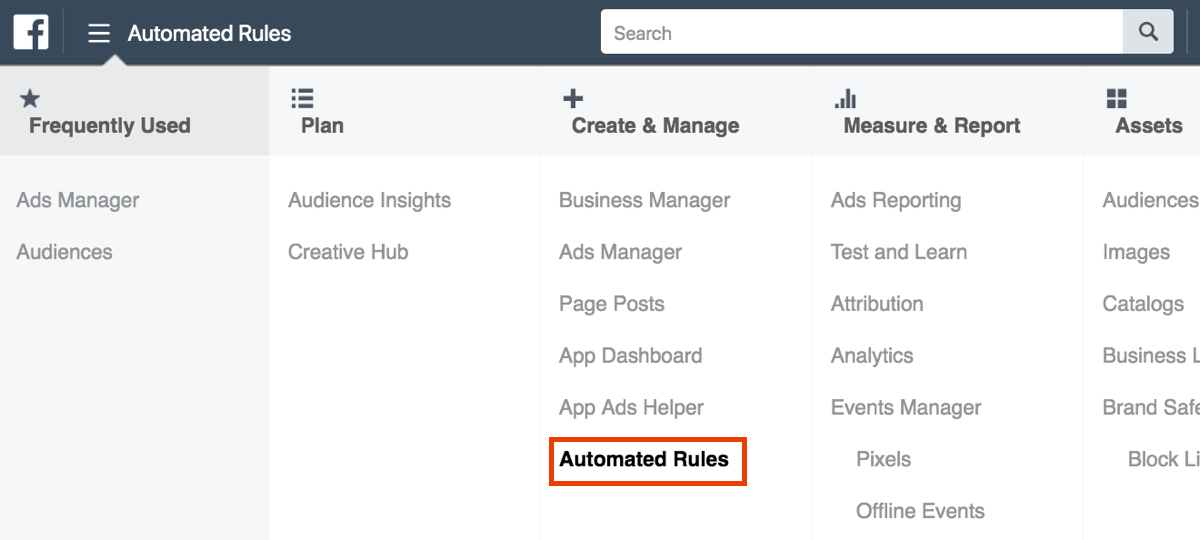Select the Measure & Report header
This screenshot has width=1200, height=540.
948,111
